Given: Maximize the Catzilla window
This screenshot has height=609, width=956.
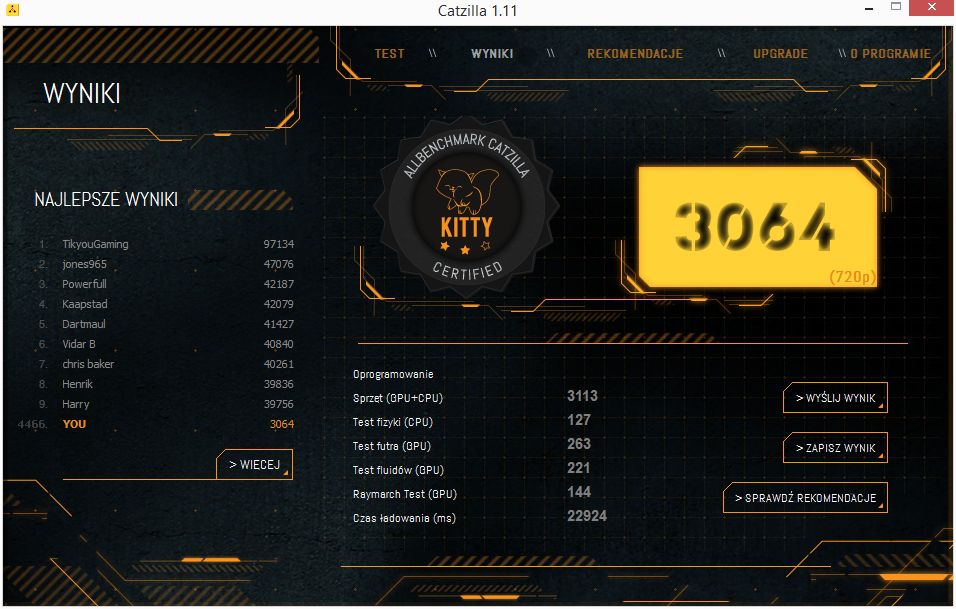Looking at the screenshot, I should 896,7.
